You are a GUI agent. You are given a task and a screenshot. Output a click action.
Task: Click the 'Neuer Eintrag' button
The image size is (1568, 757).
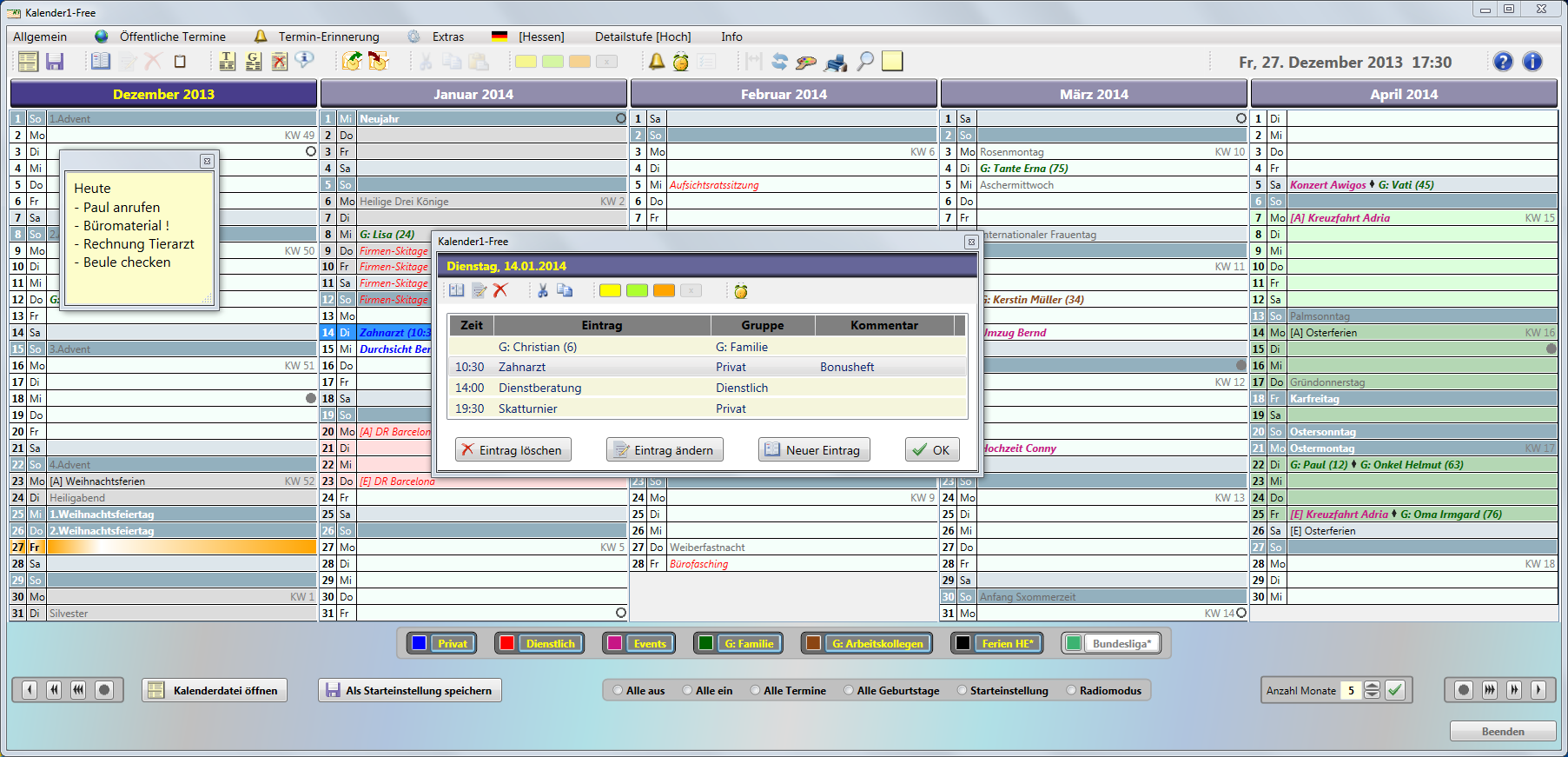click(814, 450)
